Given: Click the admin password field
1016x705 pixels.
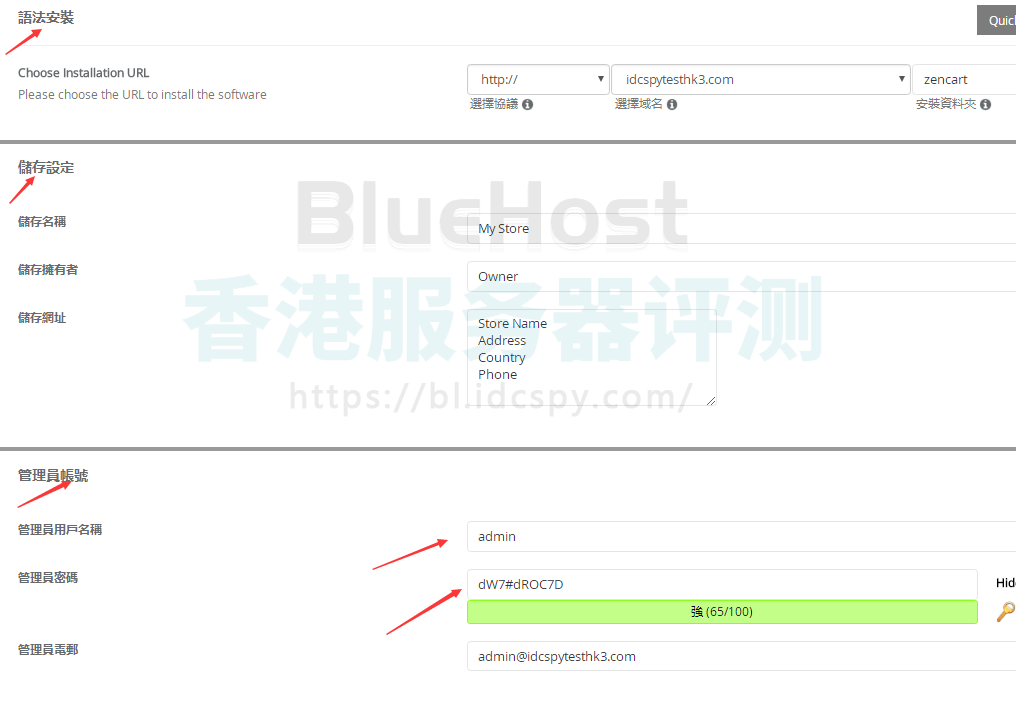Looking at the screenshot, I should pos(722,584).
